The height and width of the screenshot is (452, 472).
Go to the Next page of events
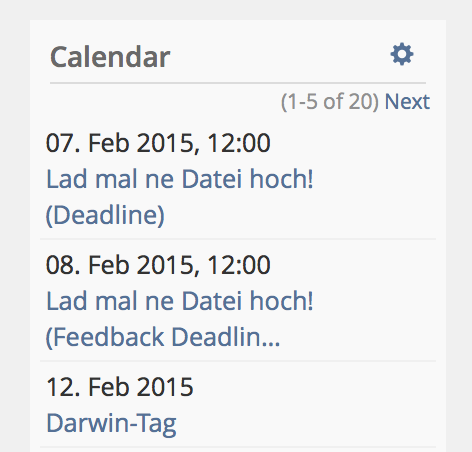point(407,101)
